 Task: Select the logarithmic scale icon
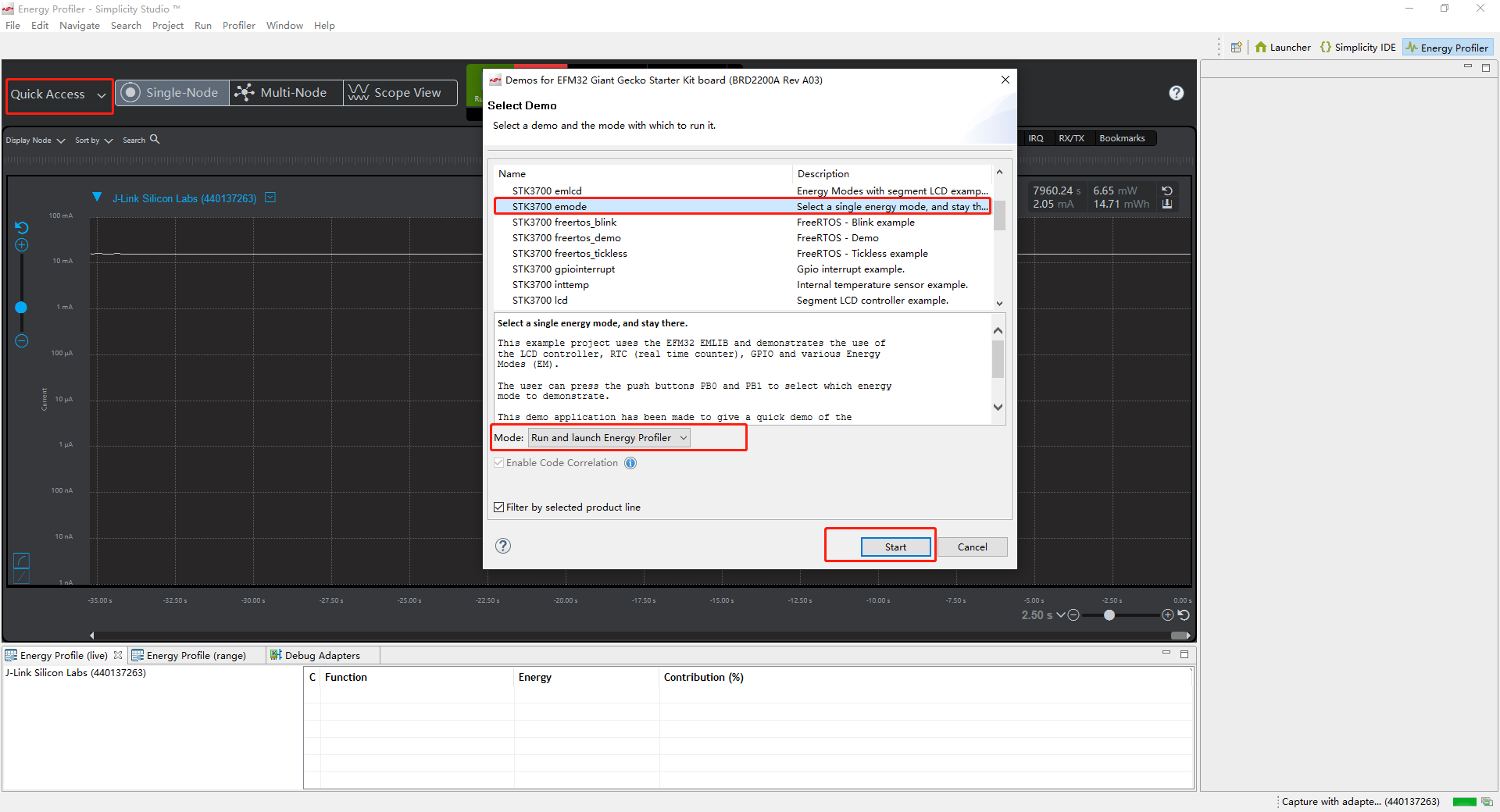[22, 561]
